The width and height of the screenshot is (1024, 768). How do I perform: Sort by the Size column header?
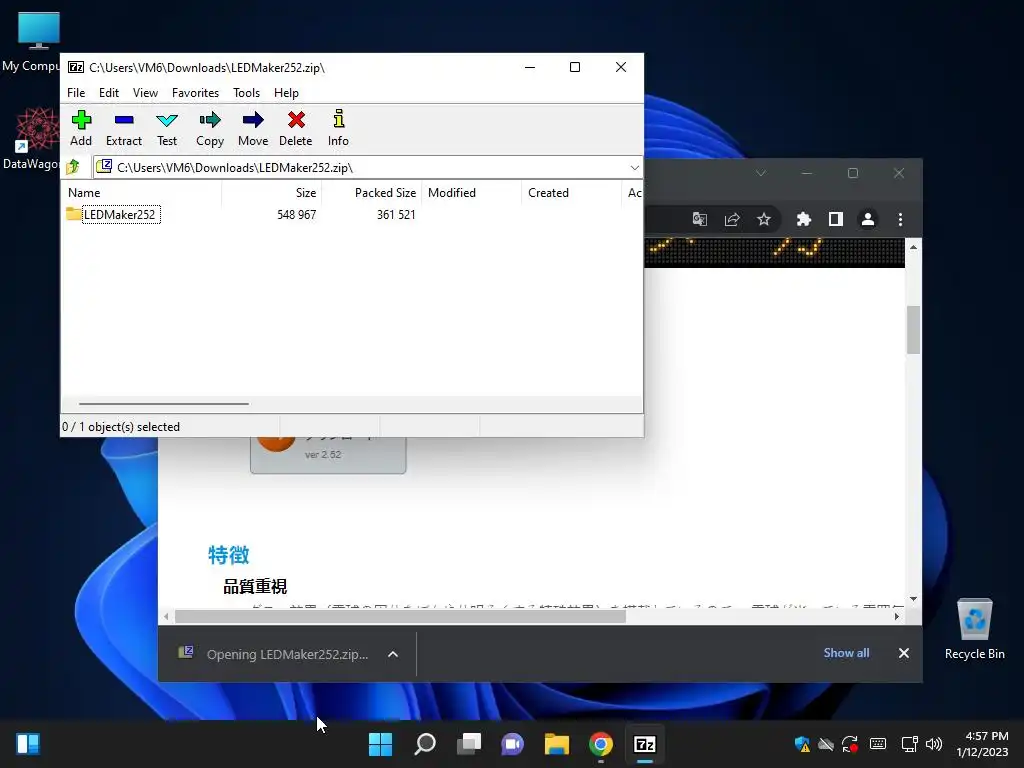tap(271, 193)
